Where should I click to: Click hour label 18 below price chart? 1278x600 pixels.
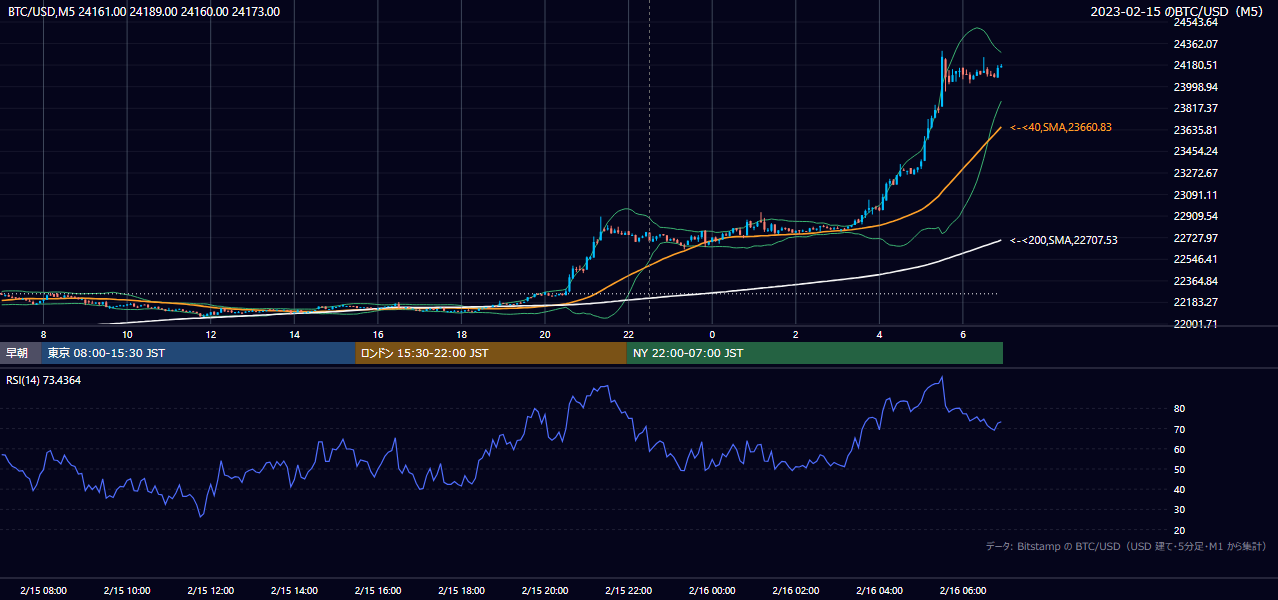coord(461,334)
